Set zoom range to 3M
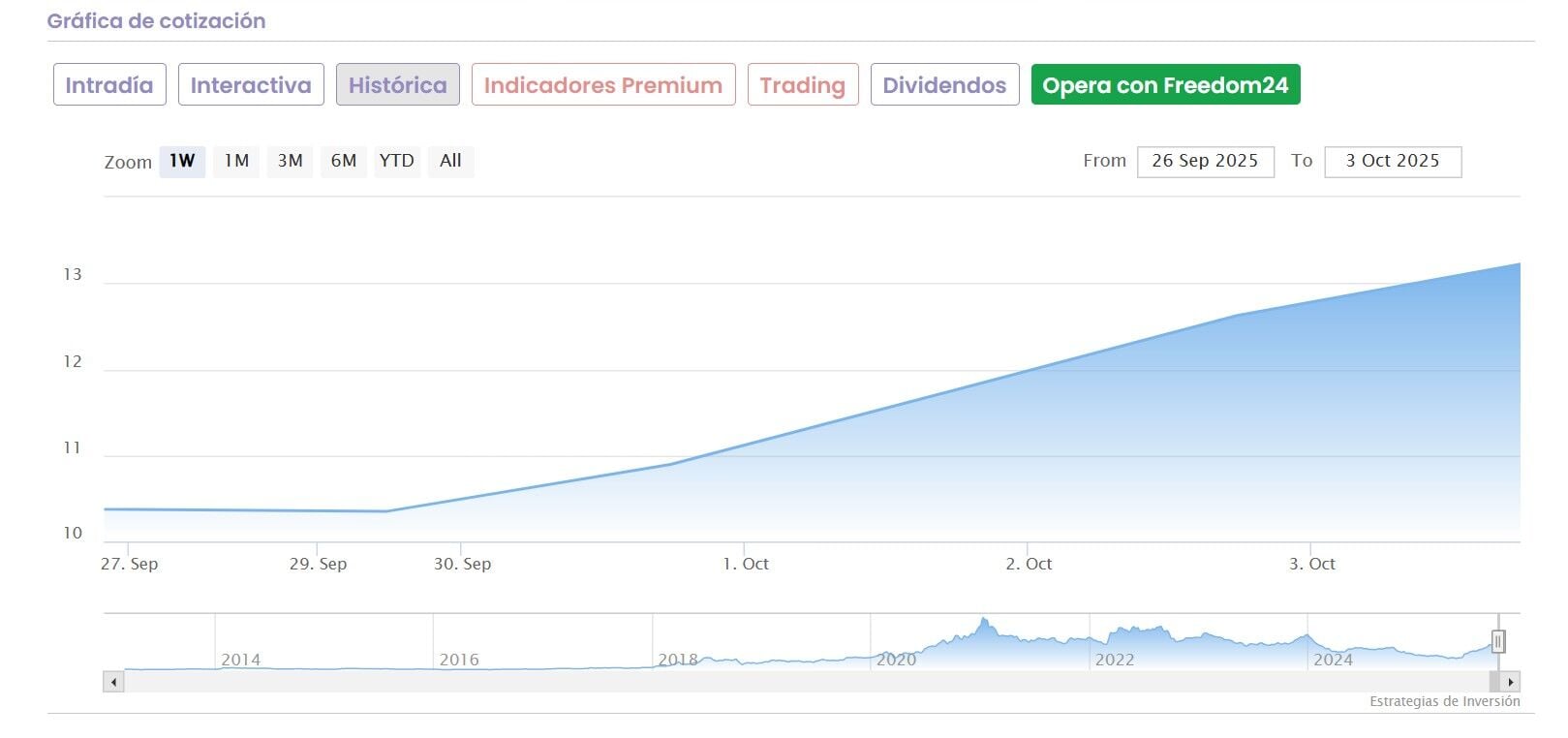Image resolution: width=1568 pixels, height=738 pixels. (290, 161)
